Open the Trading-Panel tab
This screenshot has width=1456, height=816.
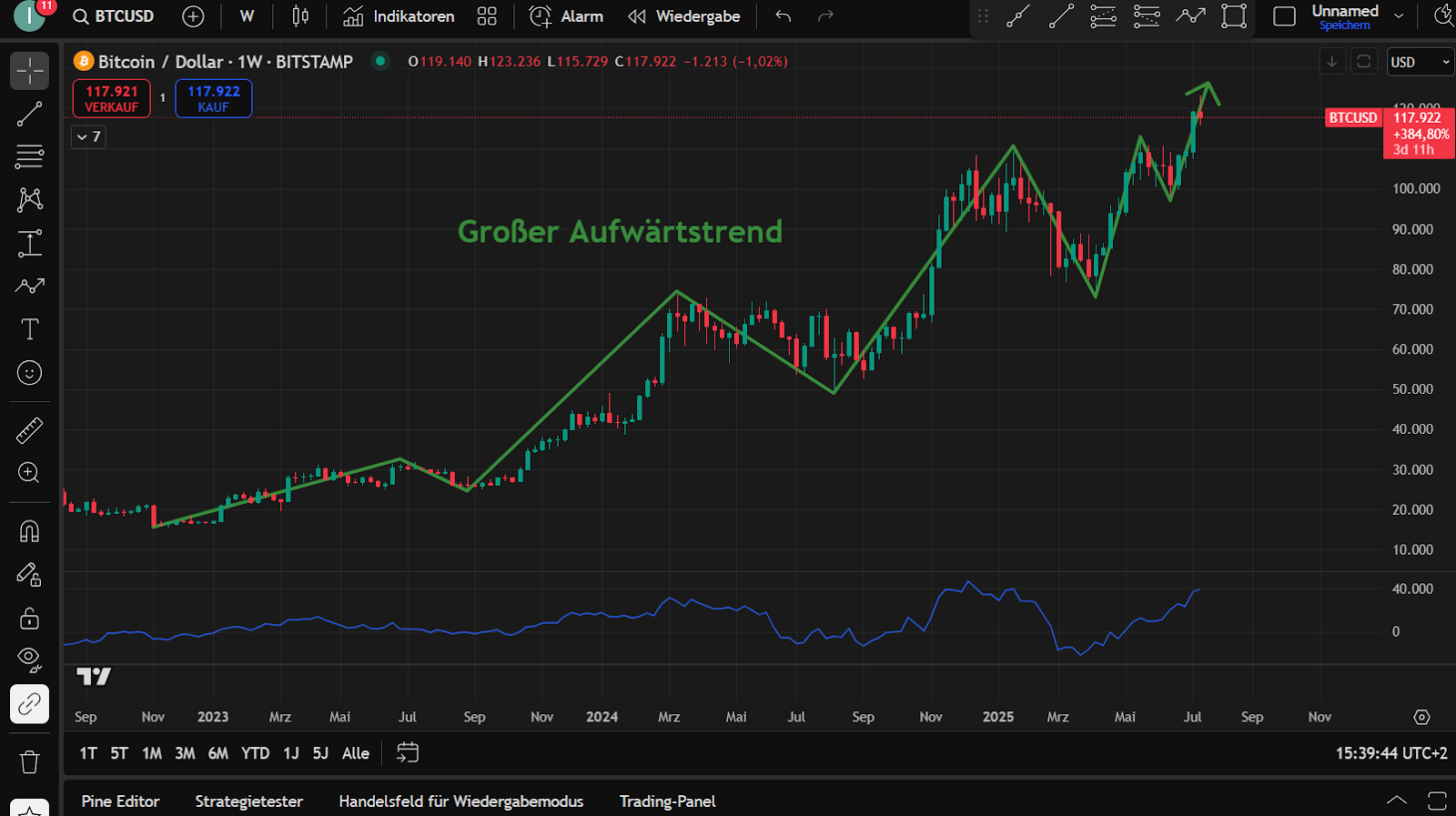668,801
